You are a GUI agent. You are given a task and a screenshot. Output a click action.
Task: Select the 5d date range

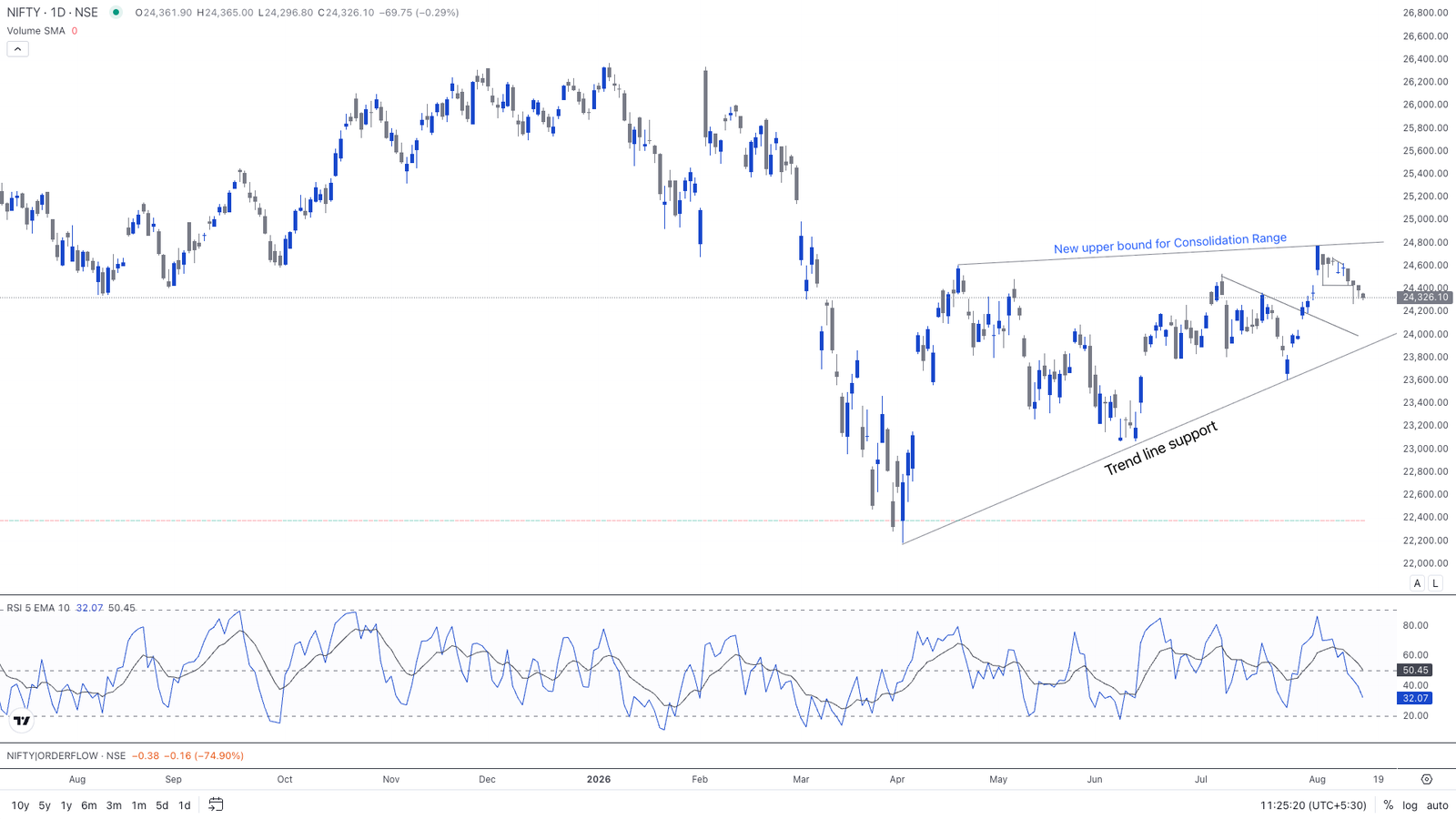coord(162,805)
